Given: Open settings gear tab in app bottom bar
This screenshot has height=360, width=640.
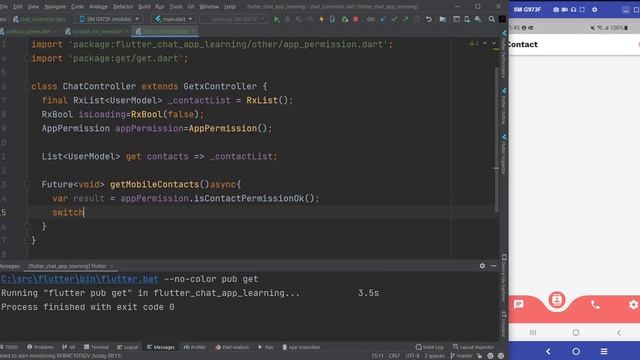Looking at the screenshot, I should click(633, 304).
